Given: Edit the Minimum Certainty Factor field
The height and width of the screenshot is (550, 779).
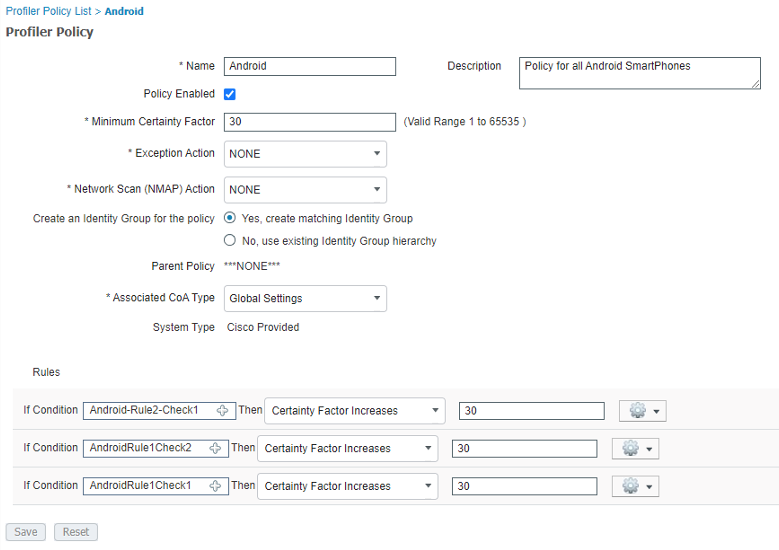Looking at the screenshot, I should coord(310,122).
